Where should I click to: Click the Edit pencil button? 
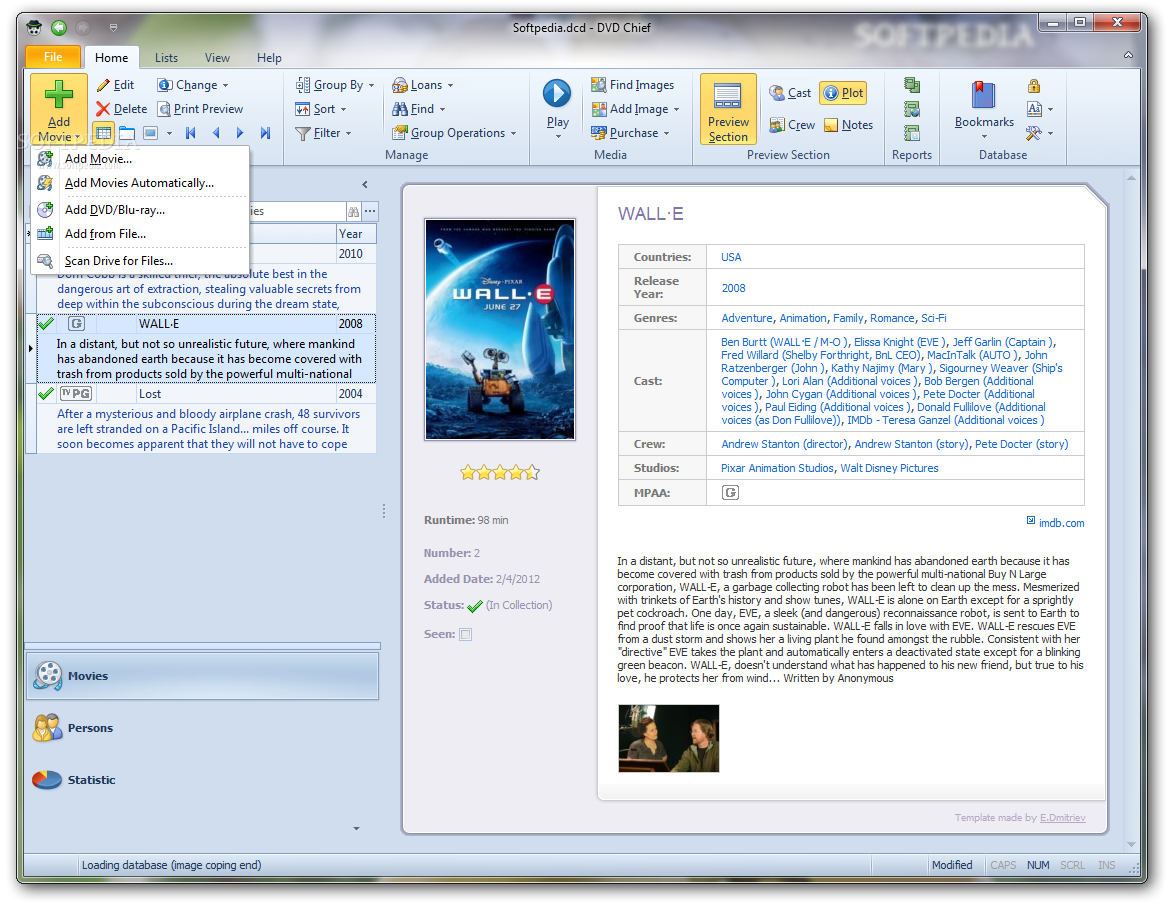[x=115, y=86]
